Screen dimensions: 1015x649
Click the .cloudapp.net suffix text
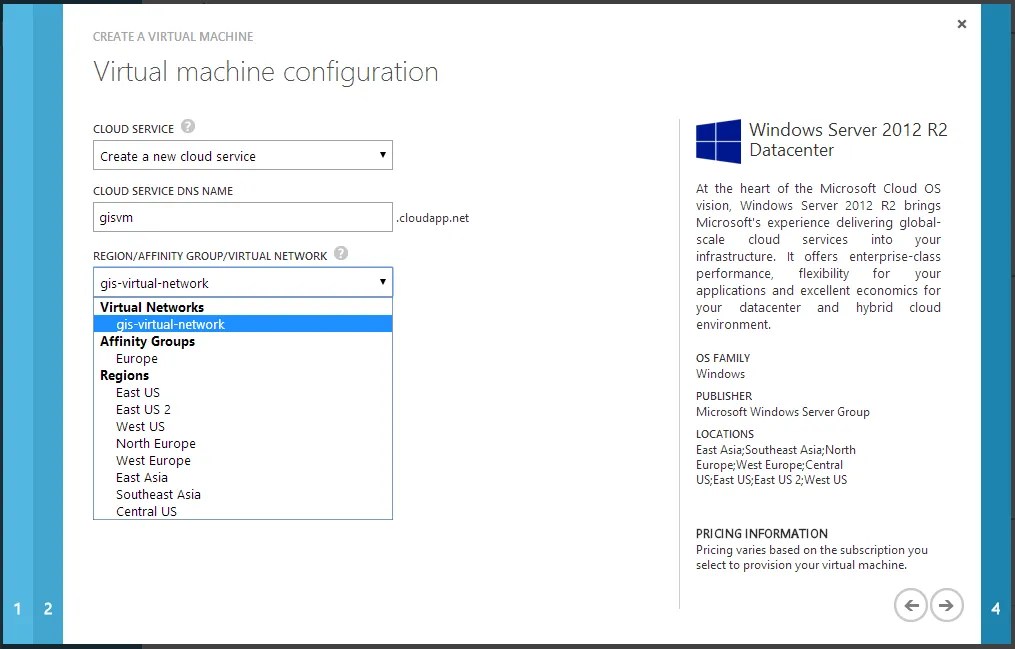(x=432, y=218)
